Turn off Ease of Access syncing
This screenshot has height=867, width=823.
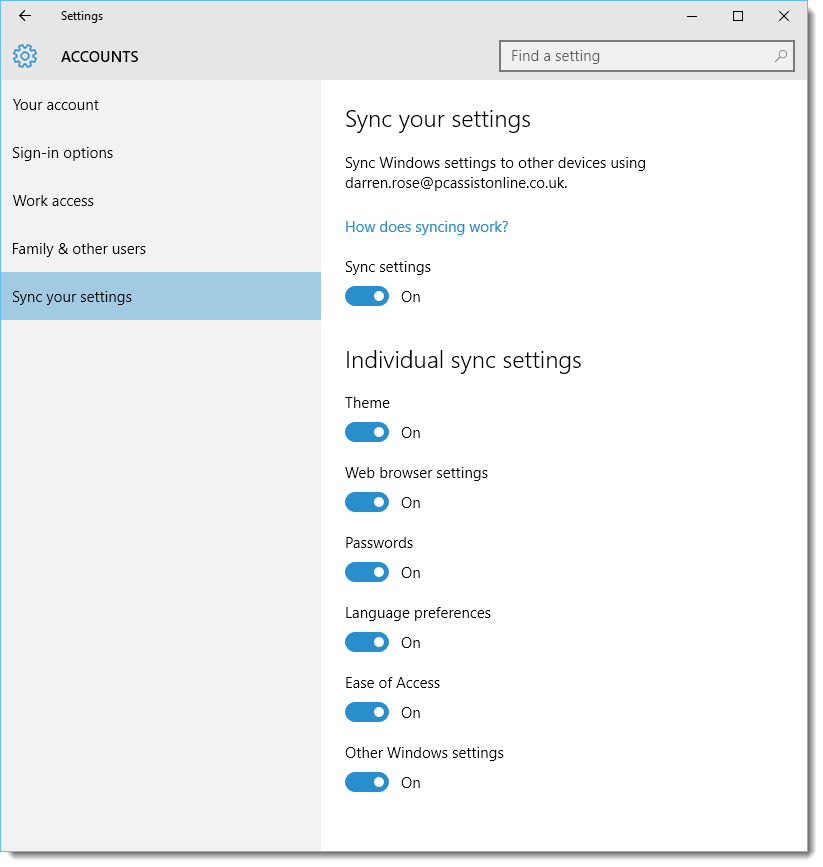tap(367, 712)
